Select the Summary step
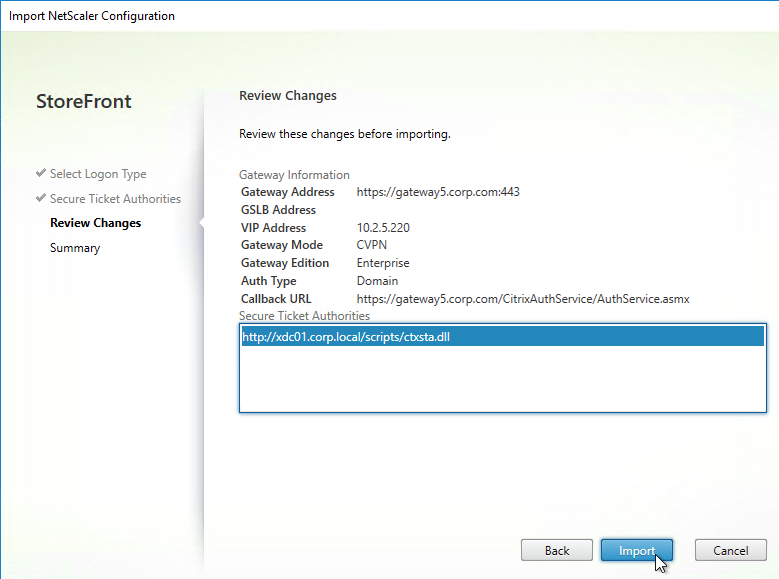Screen dimensions: 779x579 (75, 248)
